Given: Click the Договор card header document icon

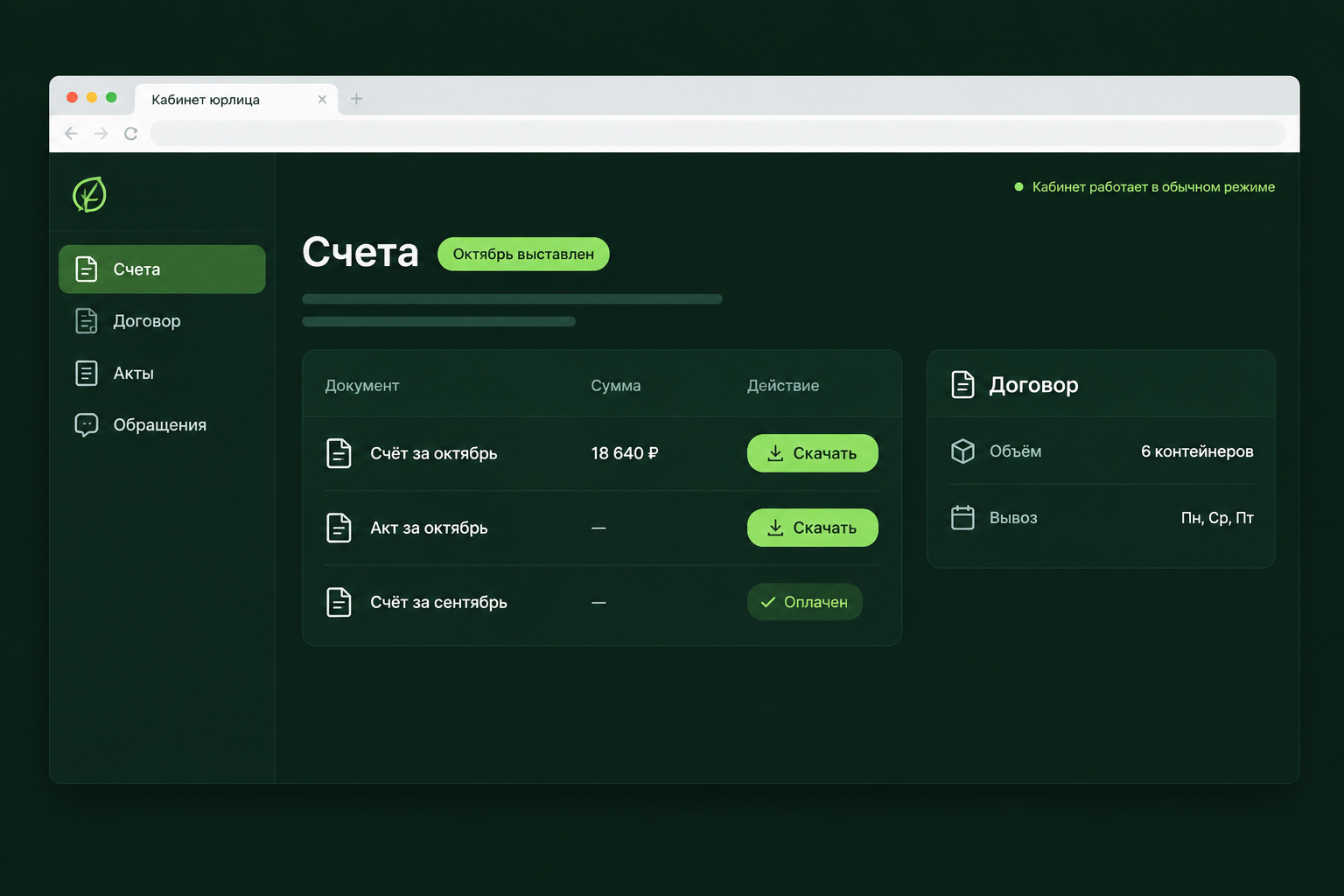Looking at the screenshot, I should pos(962,385).
